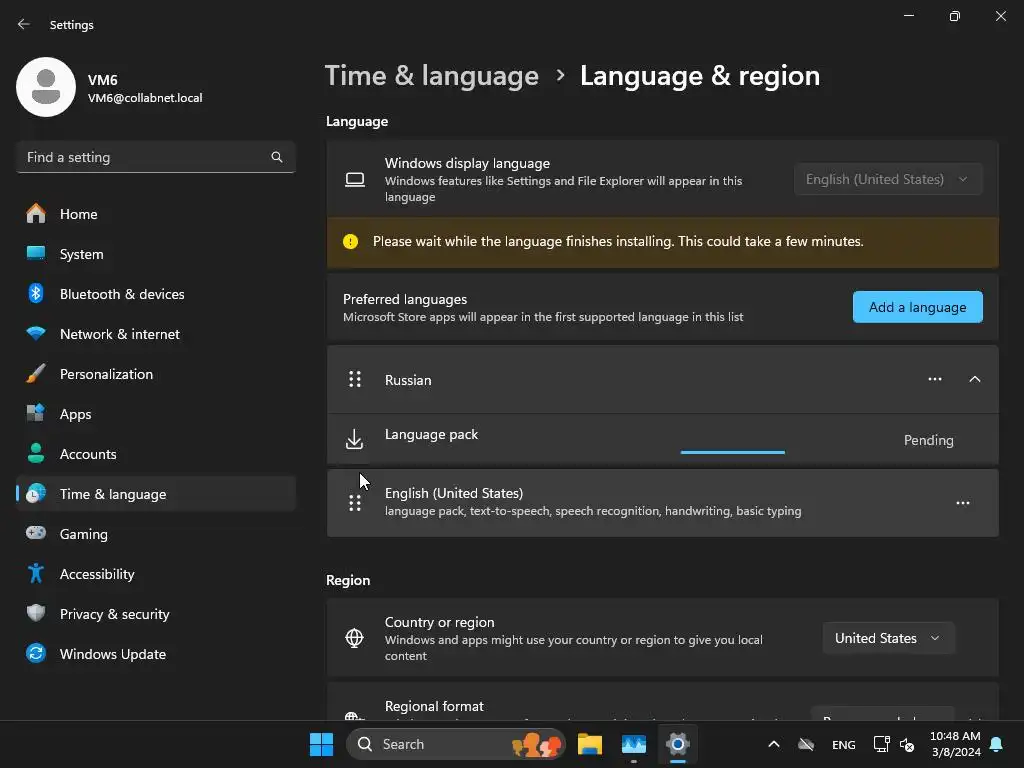
Task: Click the drag handle for Russian
Action: tap(355, 379)
